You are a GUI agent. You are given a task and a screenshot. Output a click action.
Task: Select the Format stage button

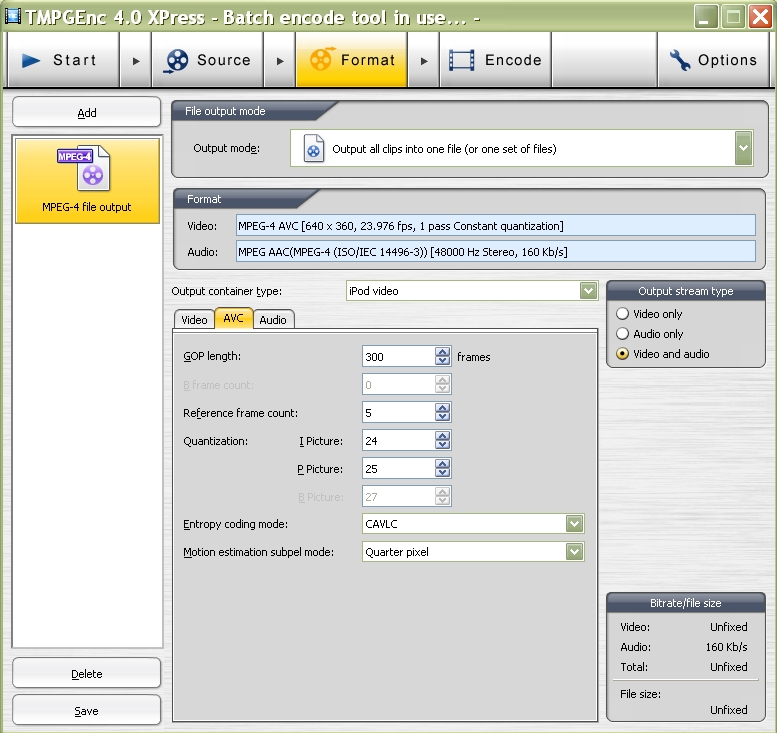(352, 60)
